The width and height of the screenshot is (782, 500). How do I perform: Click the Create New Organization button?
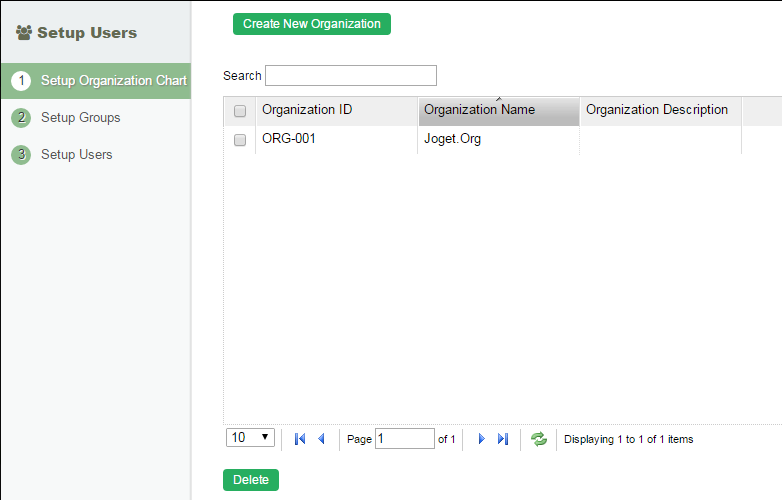pos(311,24)
